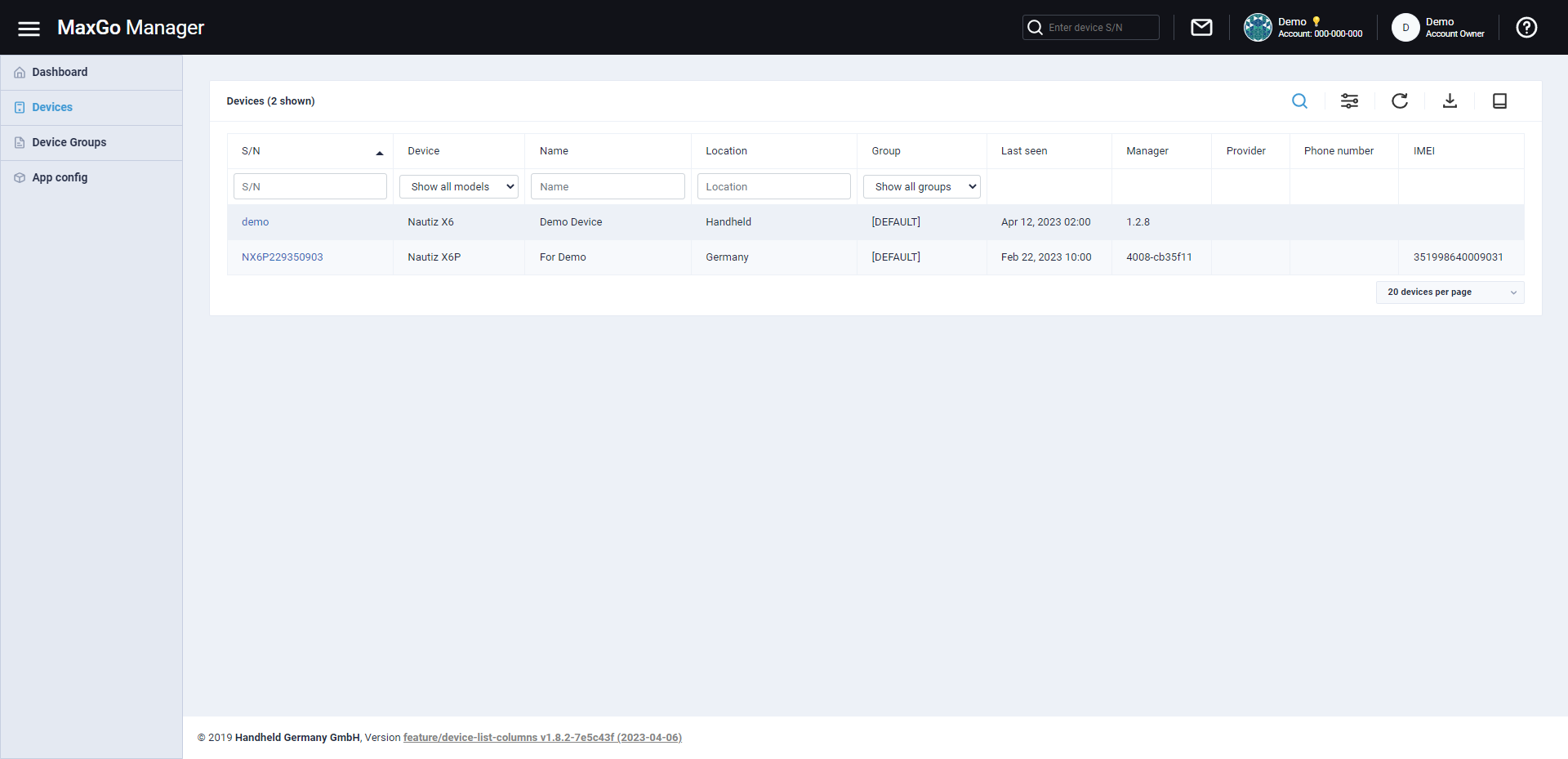Download the device list export

pos(1450,101)
